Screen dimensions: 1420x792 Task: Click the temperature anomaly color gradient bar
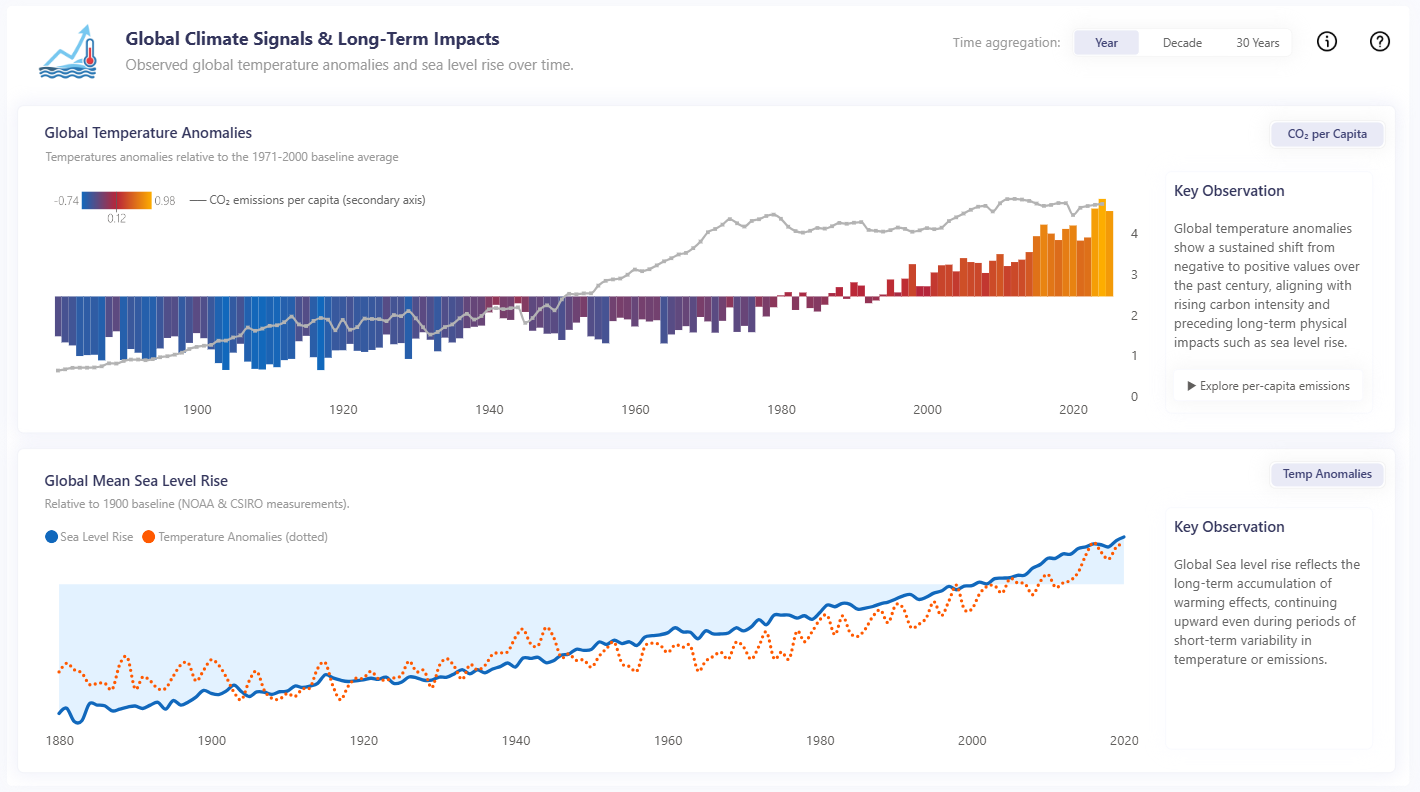pos(116,200)
